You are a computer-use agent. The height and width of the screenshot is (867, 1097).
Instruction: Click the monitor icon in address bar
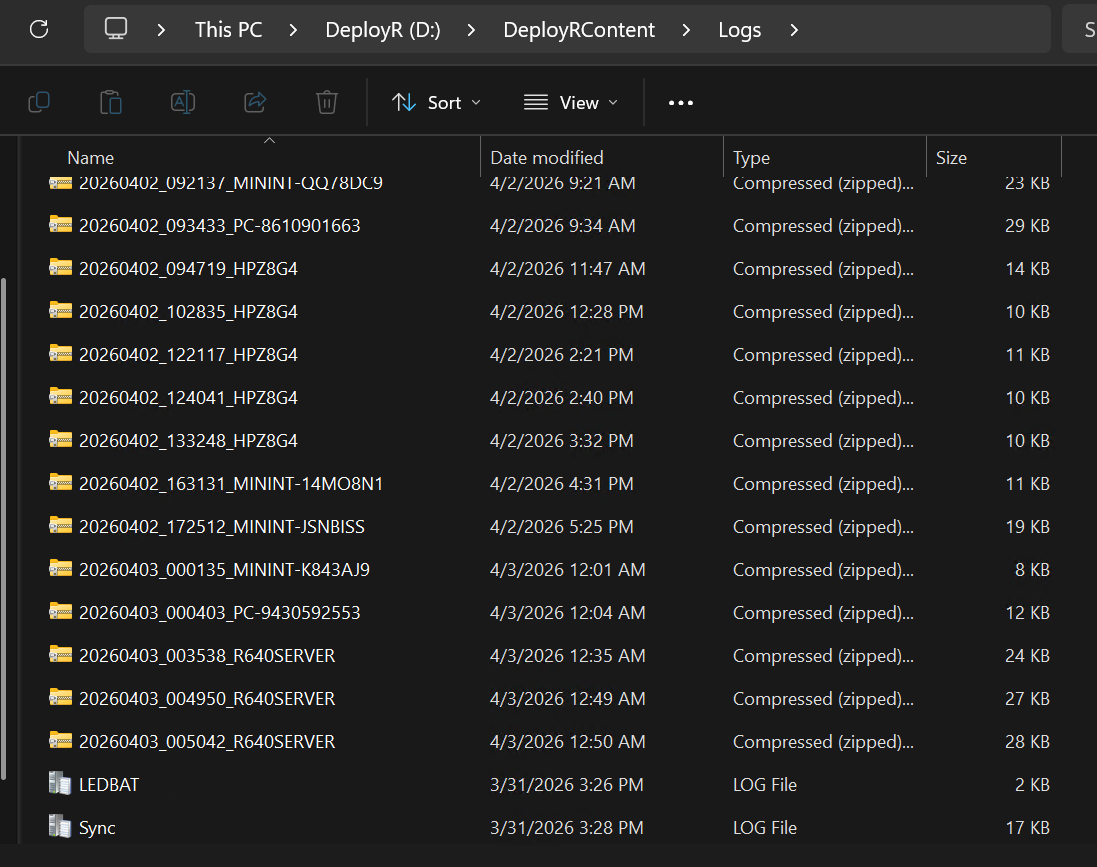pyautogui.click(x=117, y=29)
